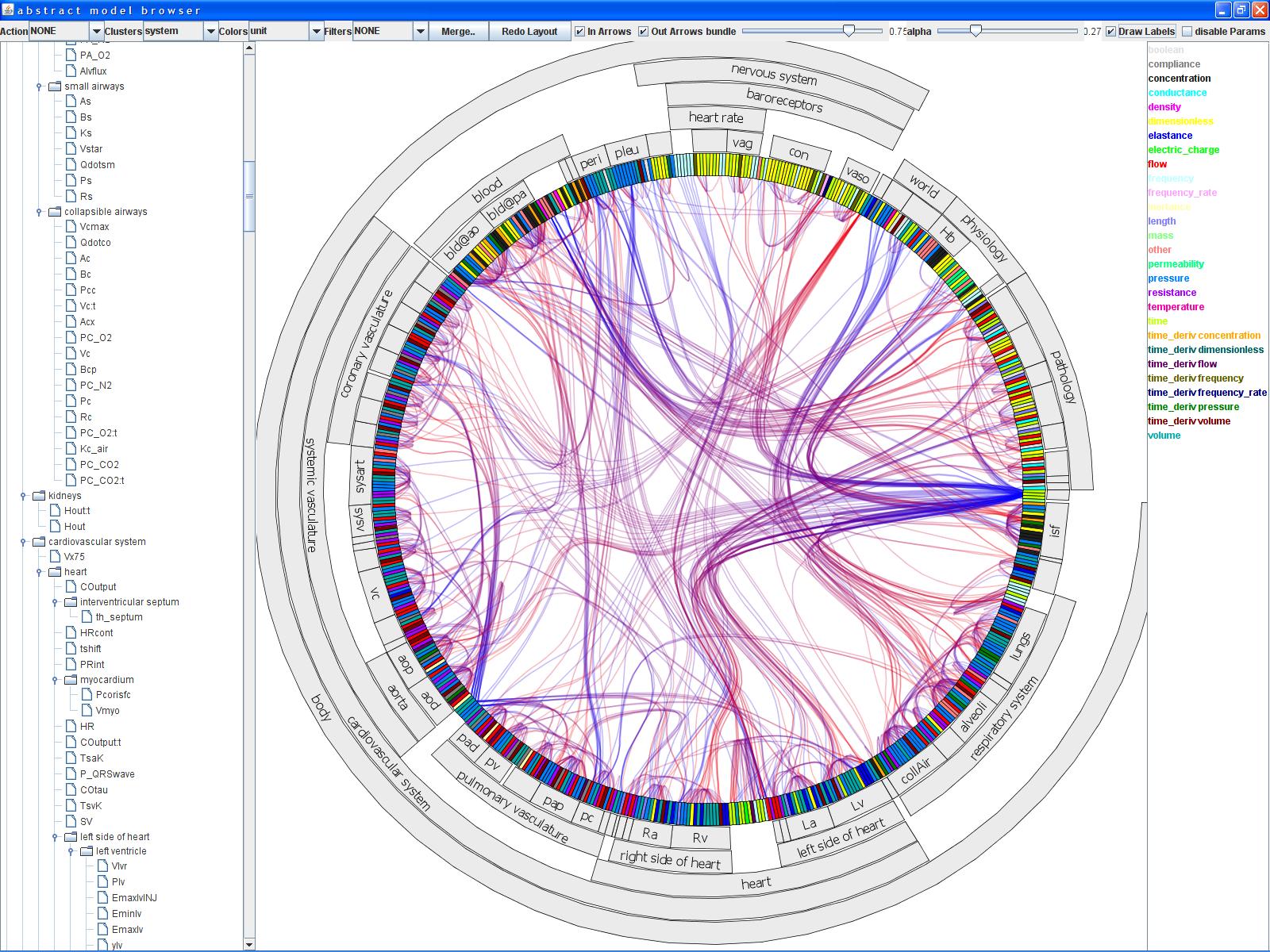Click the cardiovascular system folder icon
This screenshot has height=952, width=1270.
pyautogui.click(x=38, y=542)
